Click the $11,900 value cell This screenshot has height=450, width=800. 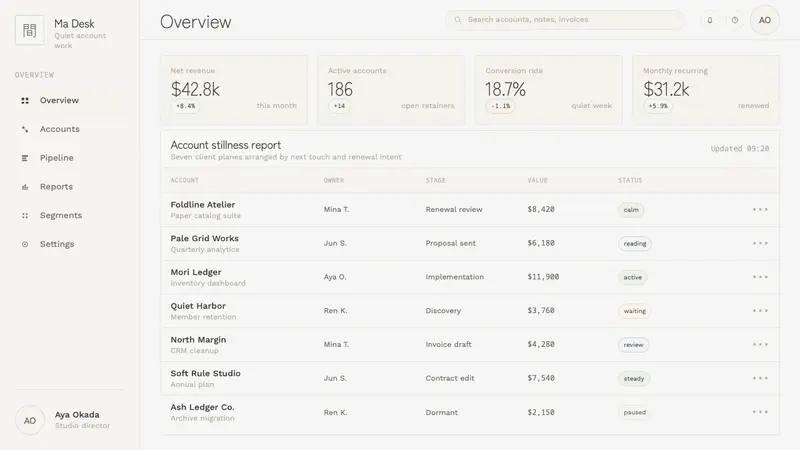(543, 277)
